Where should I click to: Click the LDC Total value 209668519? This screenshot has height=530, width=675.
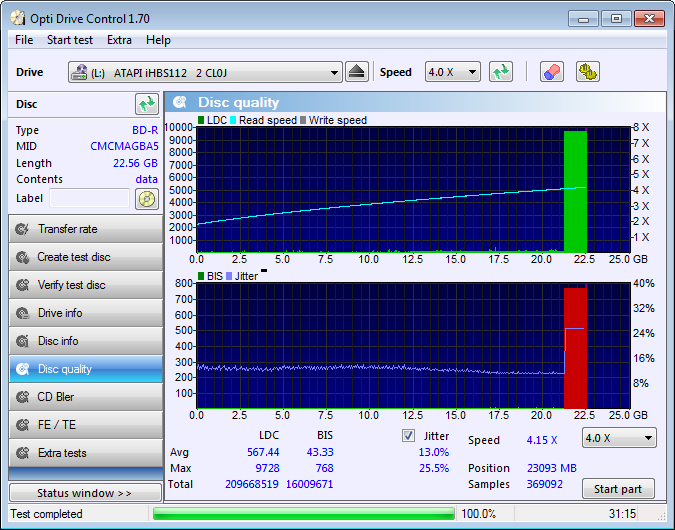(x=252, y=484)
